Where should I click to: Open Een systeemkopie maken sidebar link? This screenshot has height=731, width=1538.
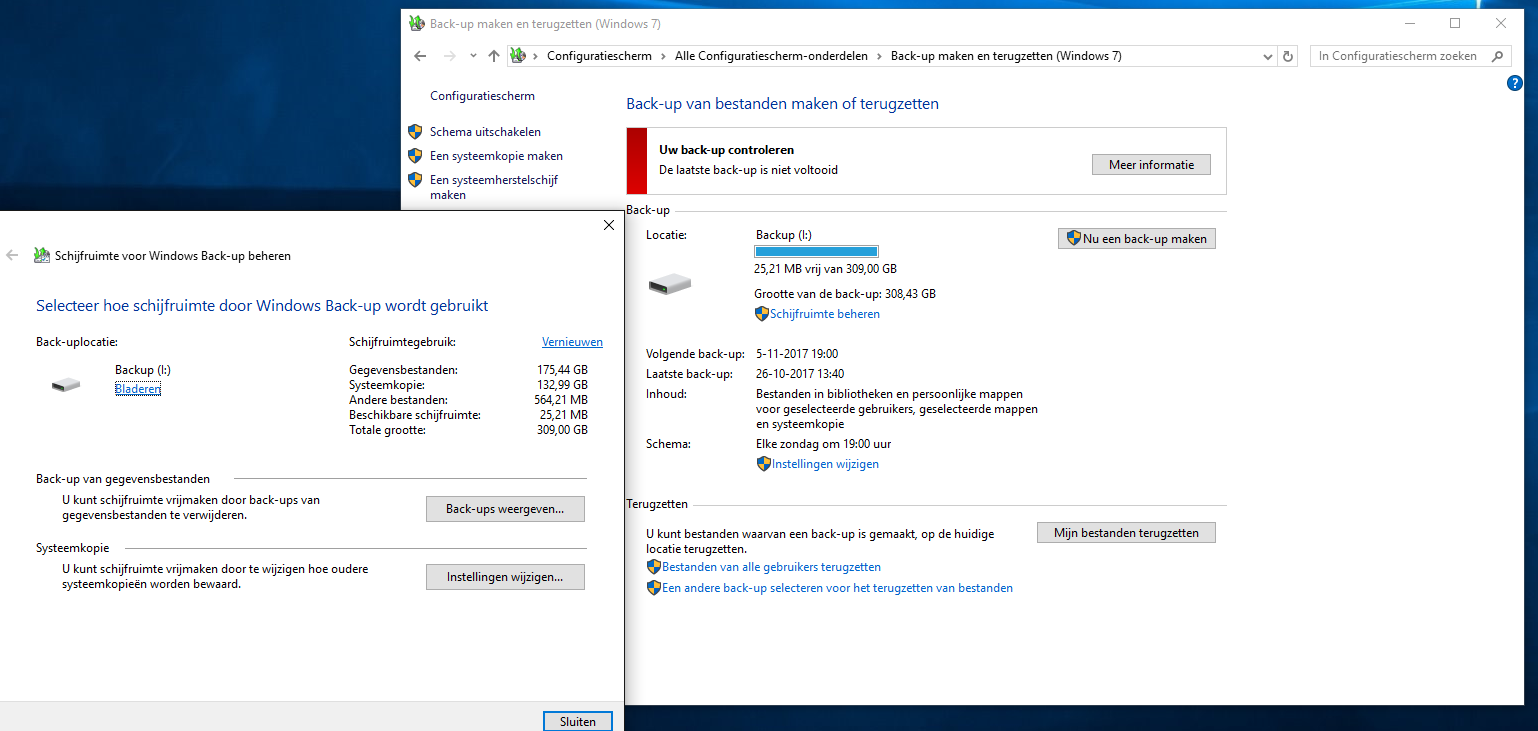(496, 156)
